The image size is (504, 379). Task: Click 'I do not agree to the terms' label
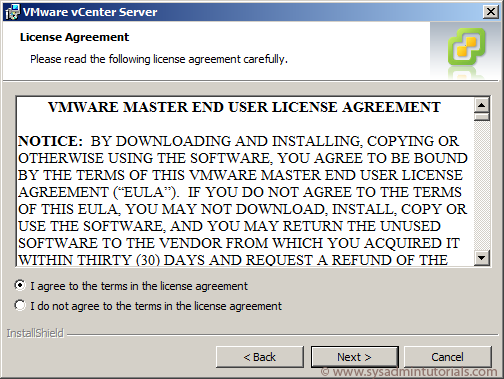[156, 306]
